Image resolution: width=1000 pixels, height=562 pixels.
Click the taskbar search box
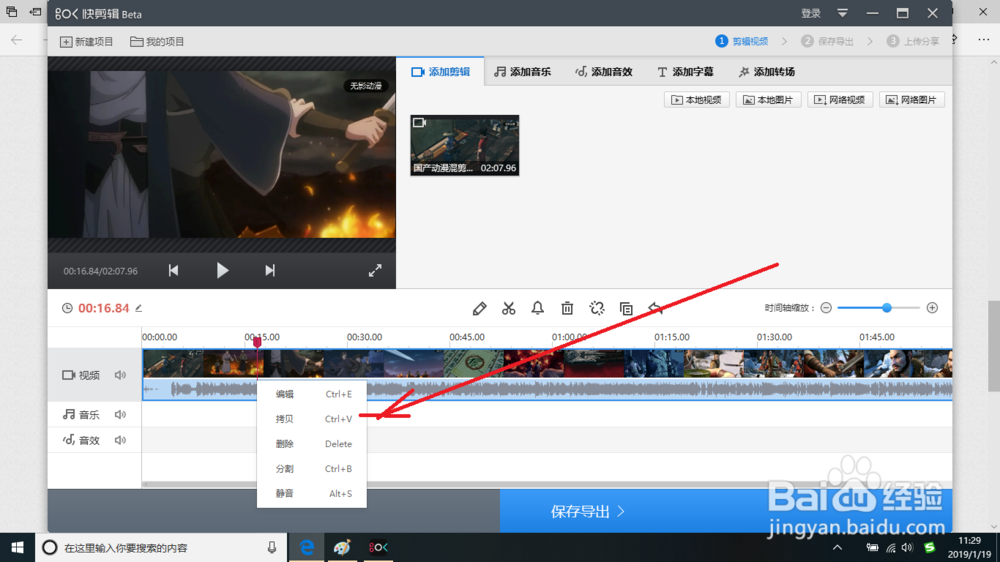[161, 547]
